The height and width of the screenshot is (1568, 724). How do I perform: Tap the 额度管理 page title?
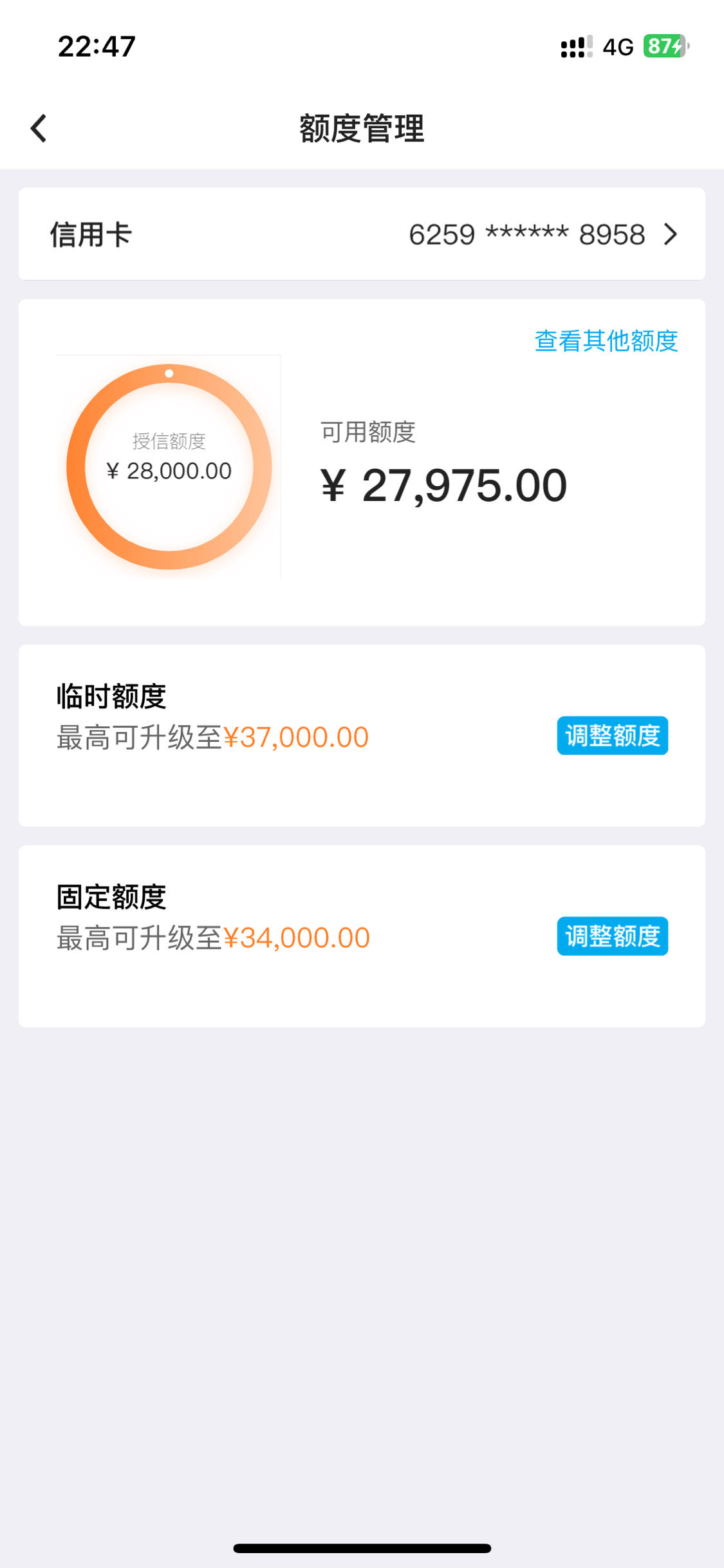[362, 128]
